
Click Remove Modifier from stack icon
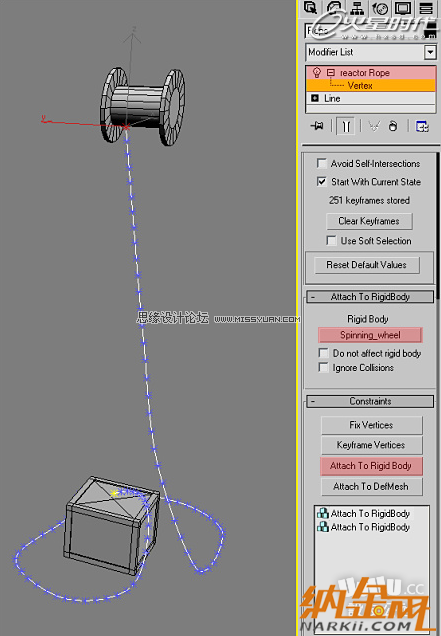pyautogui.click(x=393, y=126)
